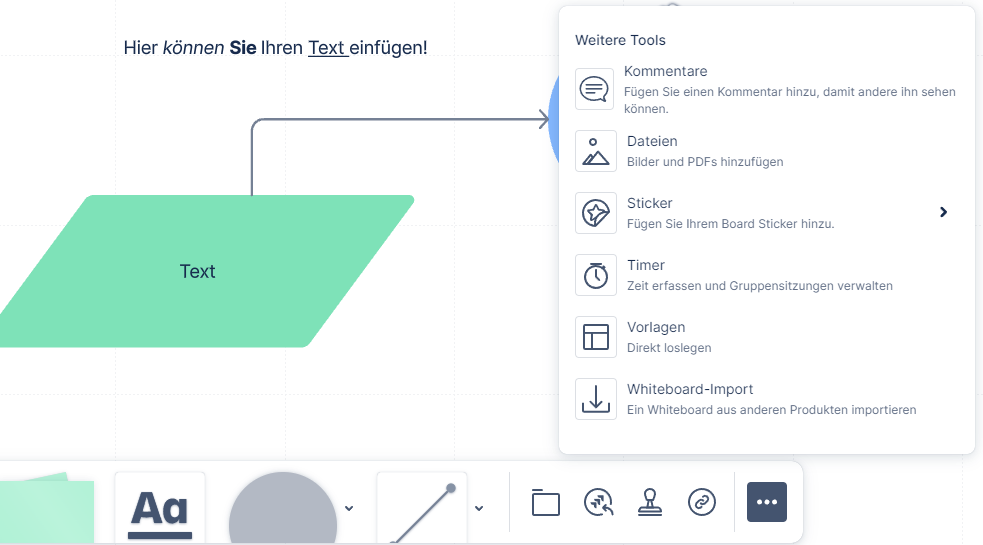Image resolution: width=983 pixels, height=545 pixels.
Task: Choose Dateien menu entry
Action: pyautogui.click(x=766, y=151)
